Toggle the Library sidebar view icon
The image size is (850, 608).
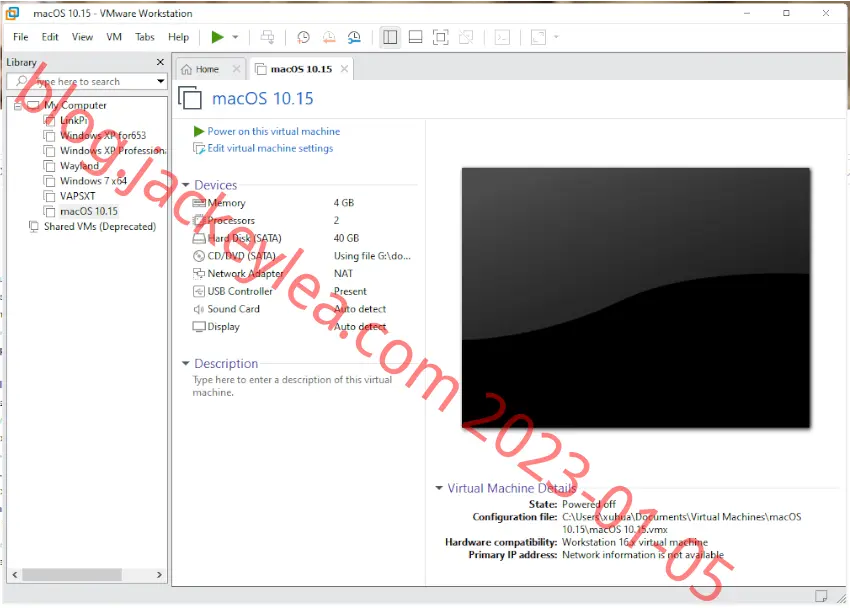390,37
